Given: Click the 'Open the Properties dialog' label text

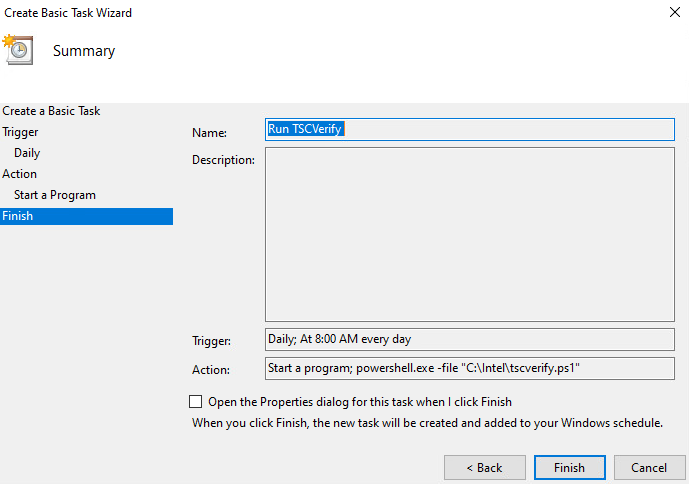Looking at the screenshot, I should click(x=360, y=402).
